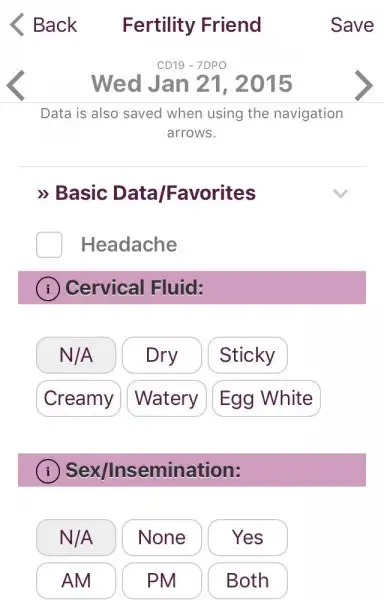The height and width of the screenshot is (600, 384).
Task: Choose AM for Sex/Insemination
Action: pyautogui.click(x=76, y=580)
